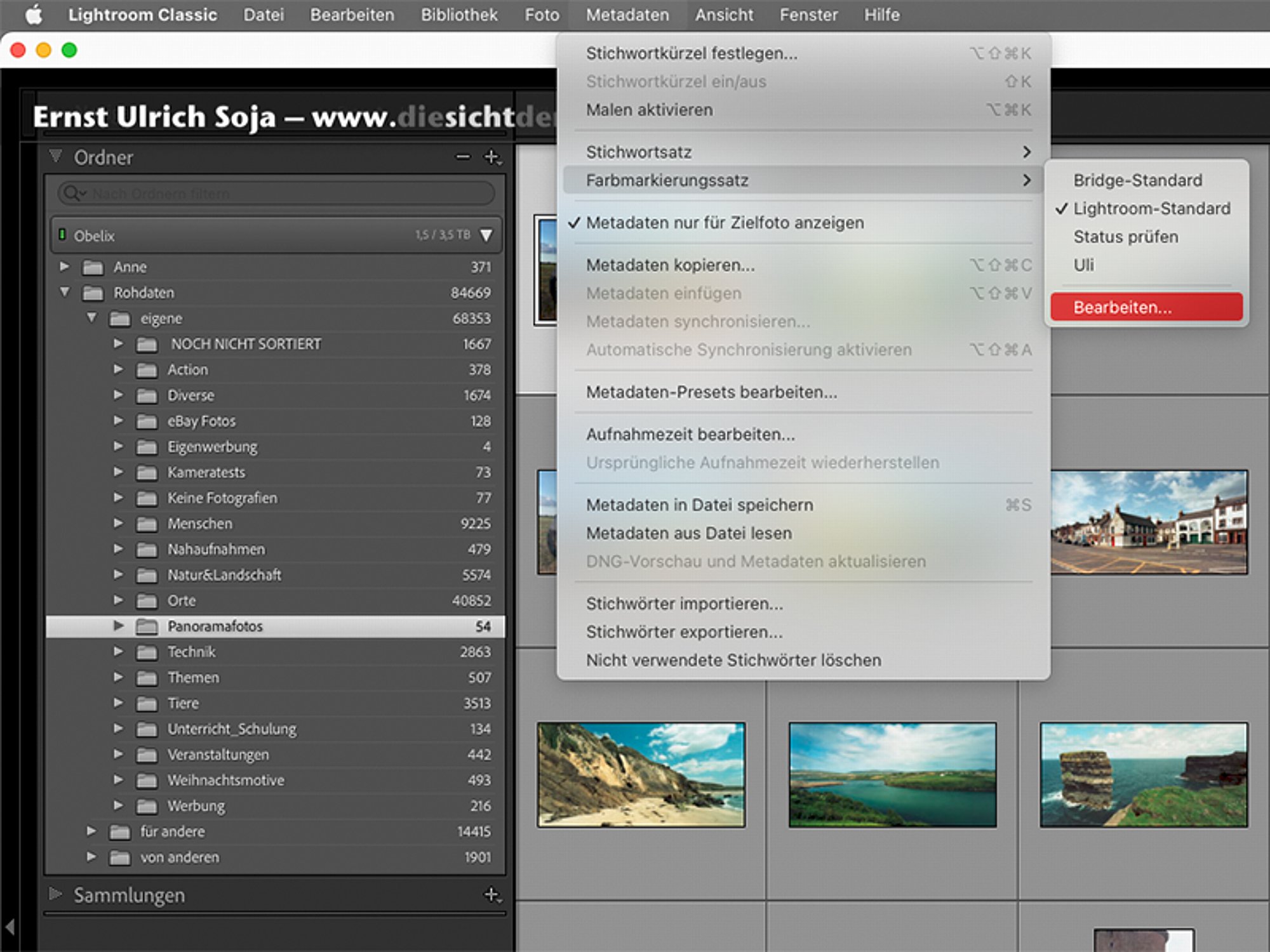Image resolution: width=1270 pixels, height=952 pixels.
Task: Choose Stichwortkürzel festlegen…
Action: (x=803, y=53)
